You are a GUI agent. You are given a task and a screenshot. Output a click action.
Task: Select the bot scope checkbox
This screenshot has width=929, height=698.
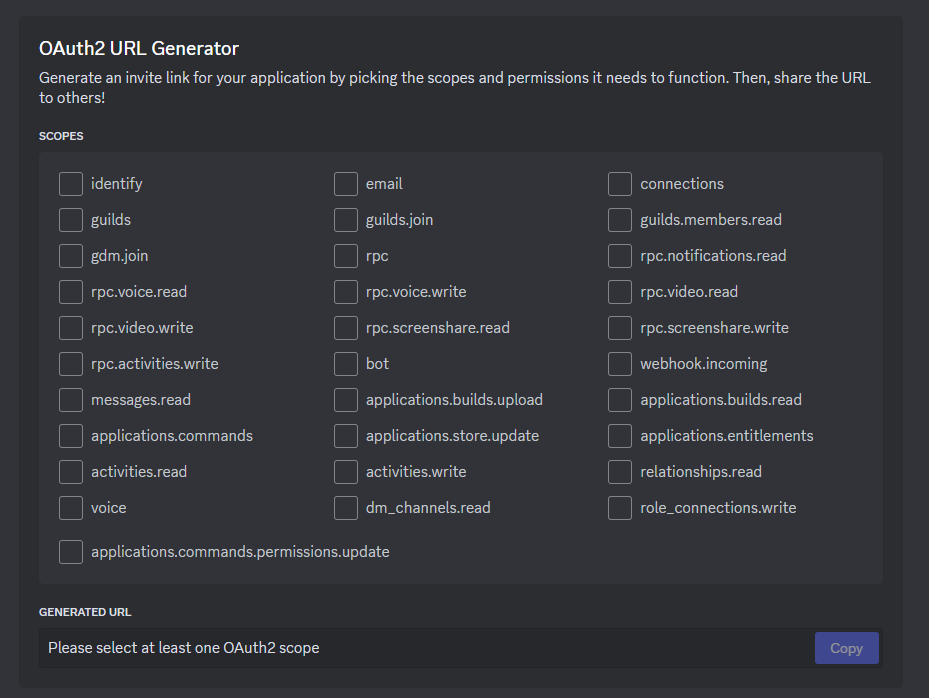pos(346,364)
